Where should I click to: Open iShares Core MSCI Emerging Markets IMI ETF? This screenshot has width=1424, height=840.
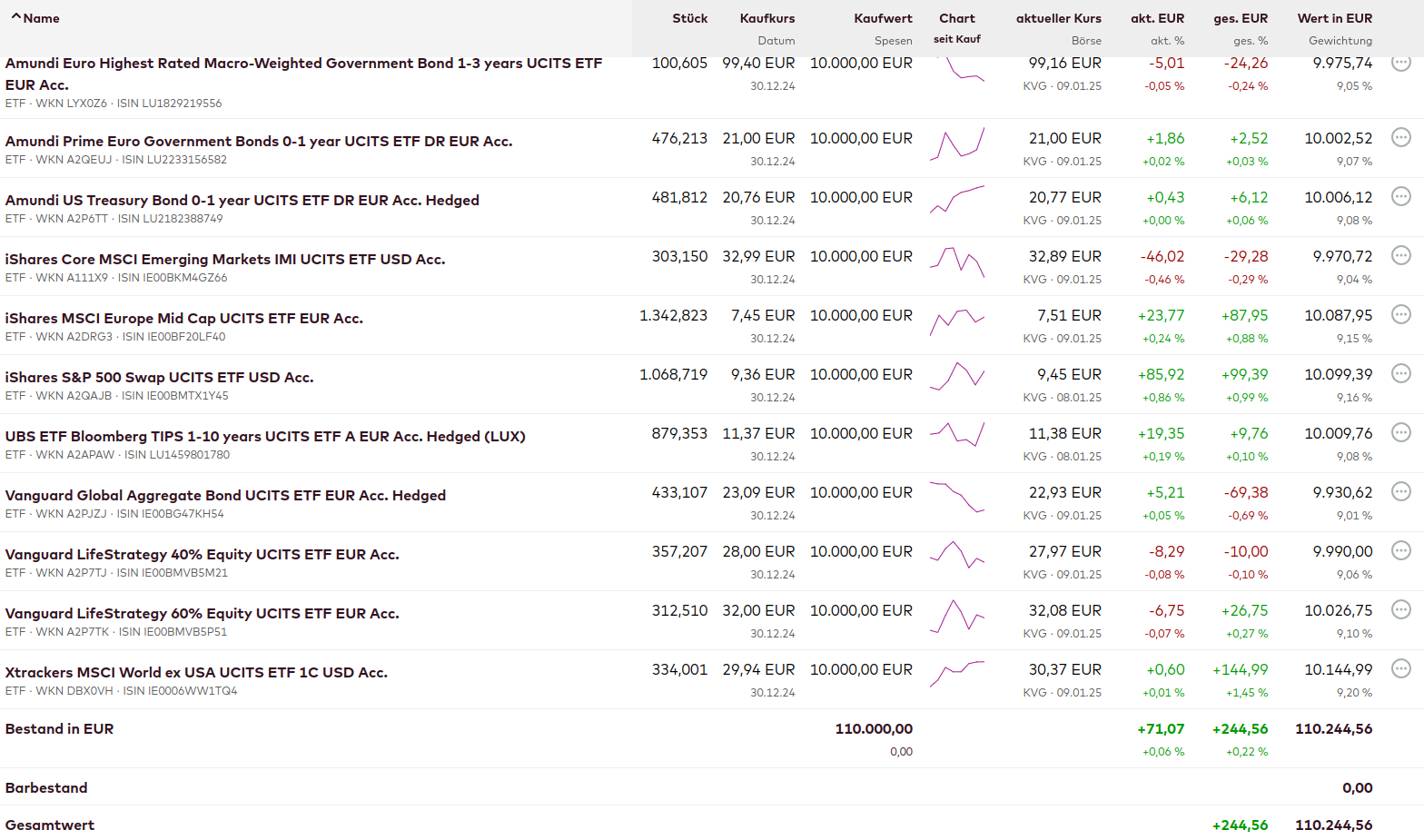[x=225, y=259]
